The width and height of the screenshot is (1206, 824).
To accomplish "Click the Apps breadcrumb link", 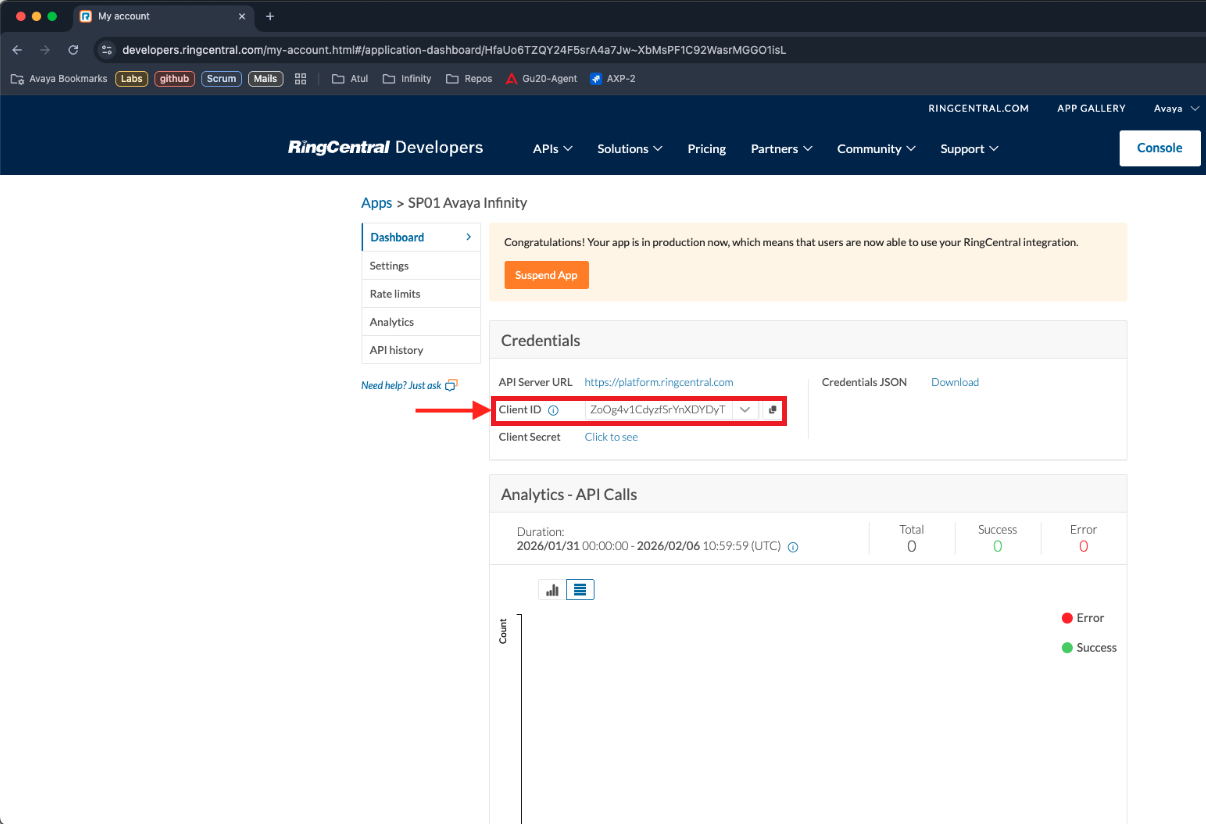I will (376, 203).
